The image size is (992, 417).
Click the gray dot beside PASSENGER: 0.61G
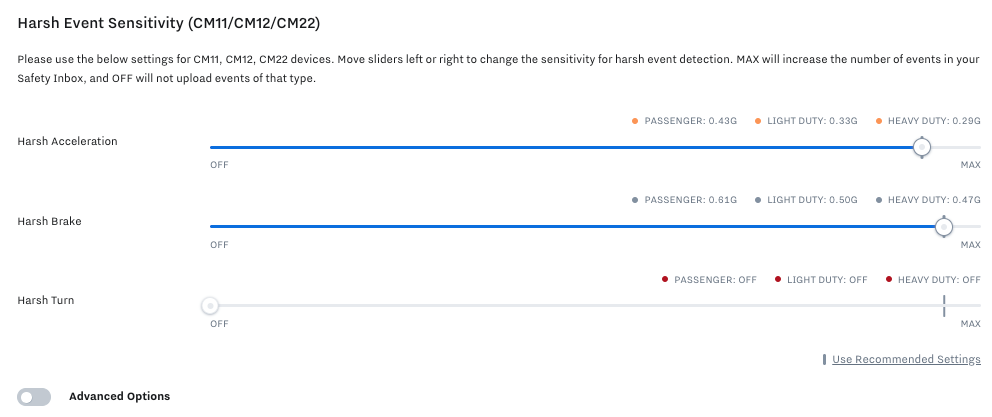click(635, 200)
